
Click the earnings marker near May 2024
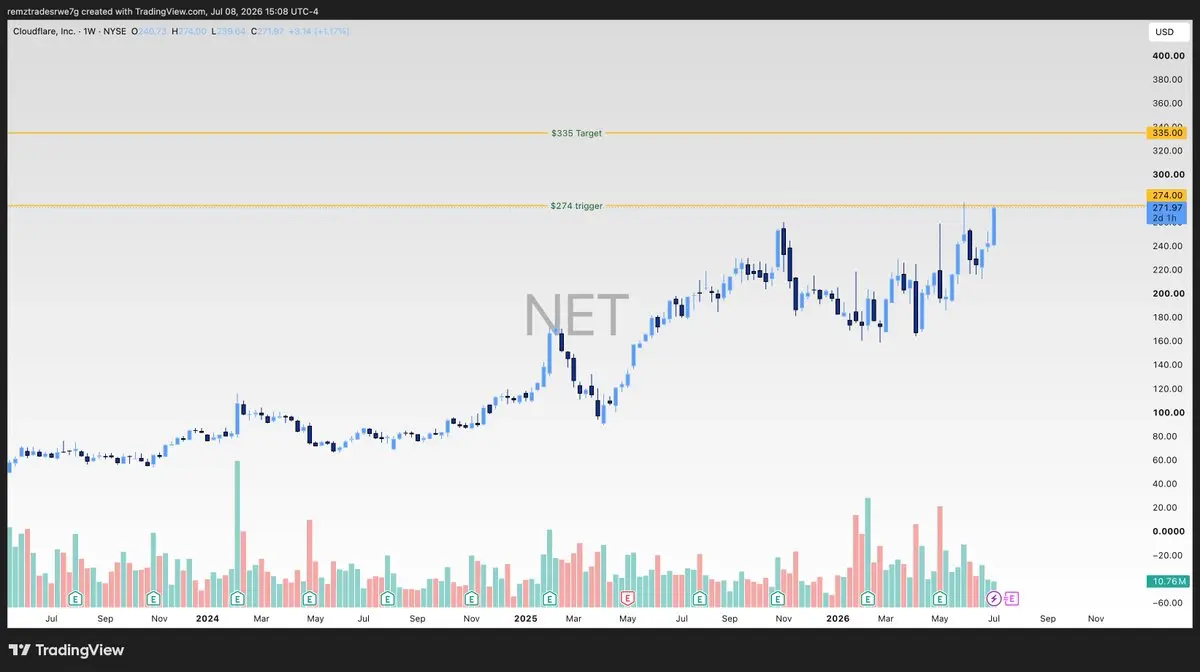pos(309,598)
